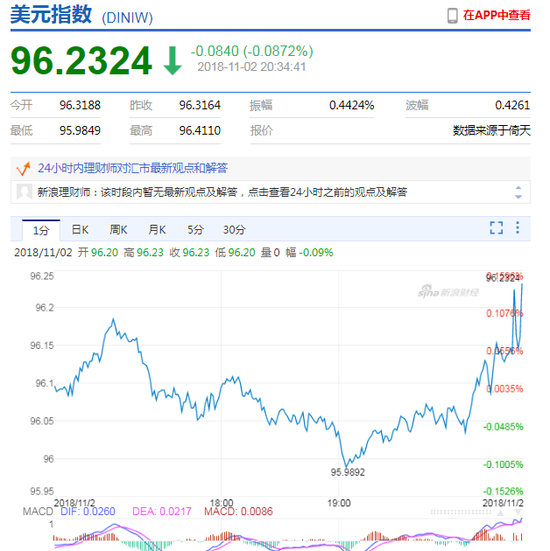The image size is (550, 551).
Task: Click the timestamp 2018-11-02 20:34:41
Action: (x=252, y=67)
